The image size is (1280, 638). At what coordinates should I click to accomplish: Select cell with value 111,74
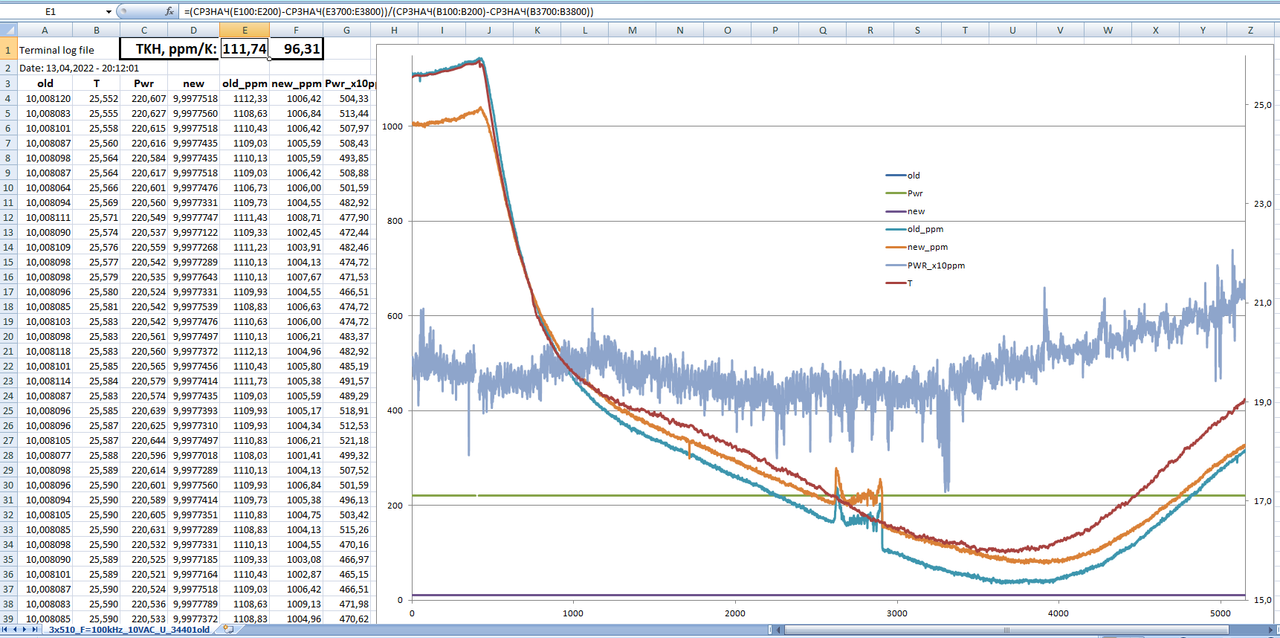245,49
